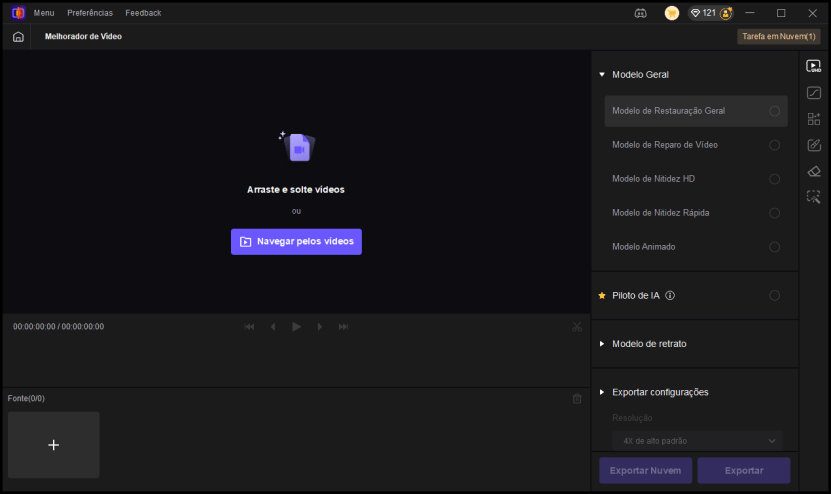Screen dimensions: 831x494
Task: Step forward one frame
Action: point(320,327)
